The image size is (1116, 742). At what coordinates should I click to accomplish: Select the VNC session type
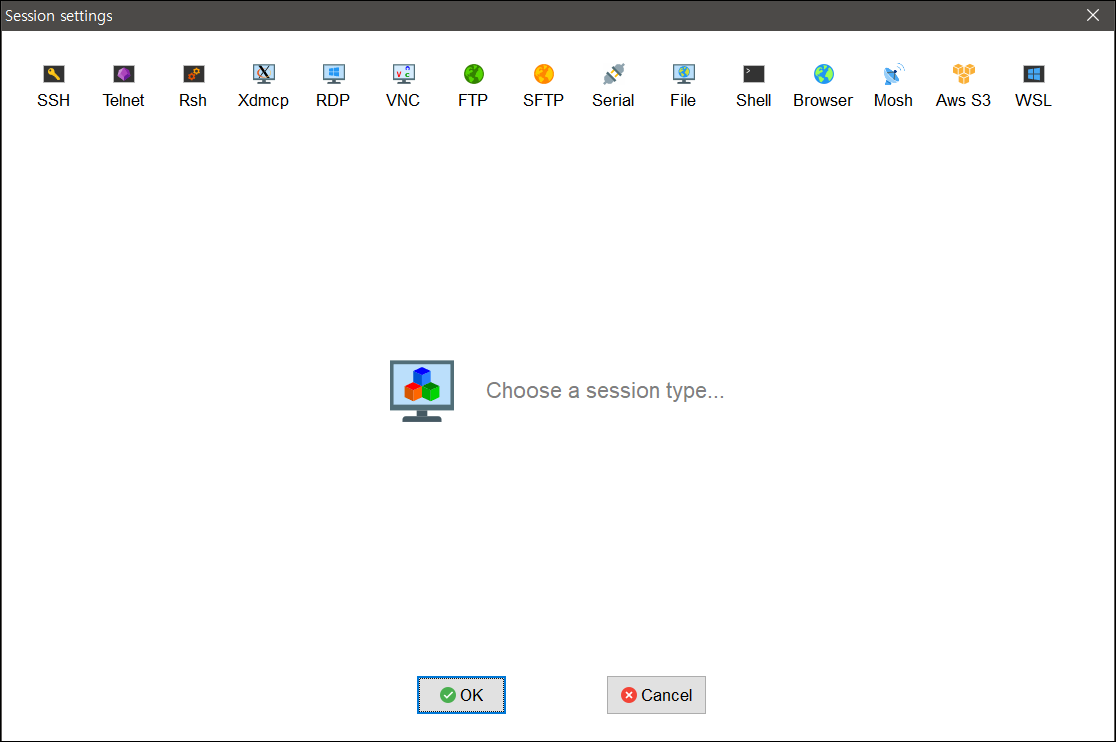pyautogui.click(x=403, y=85)
